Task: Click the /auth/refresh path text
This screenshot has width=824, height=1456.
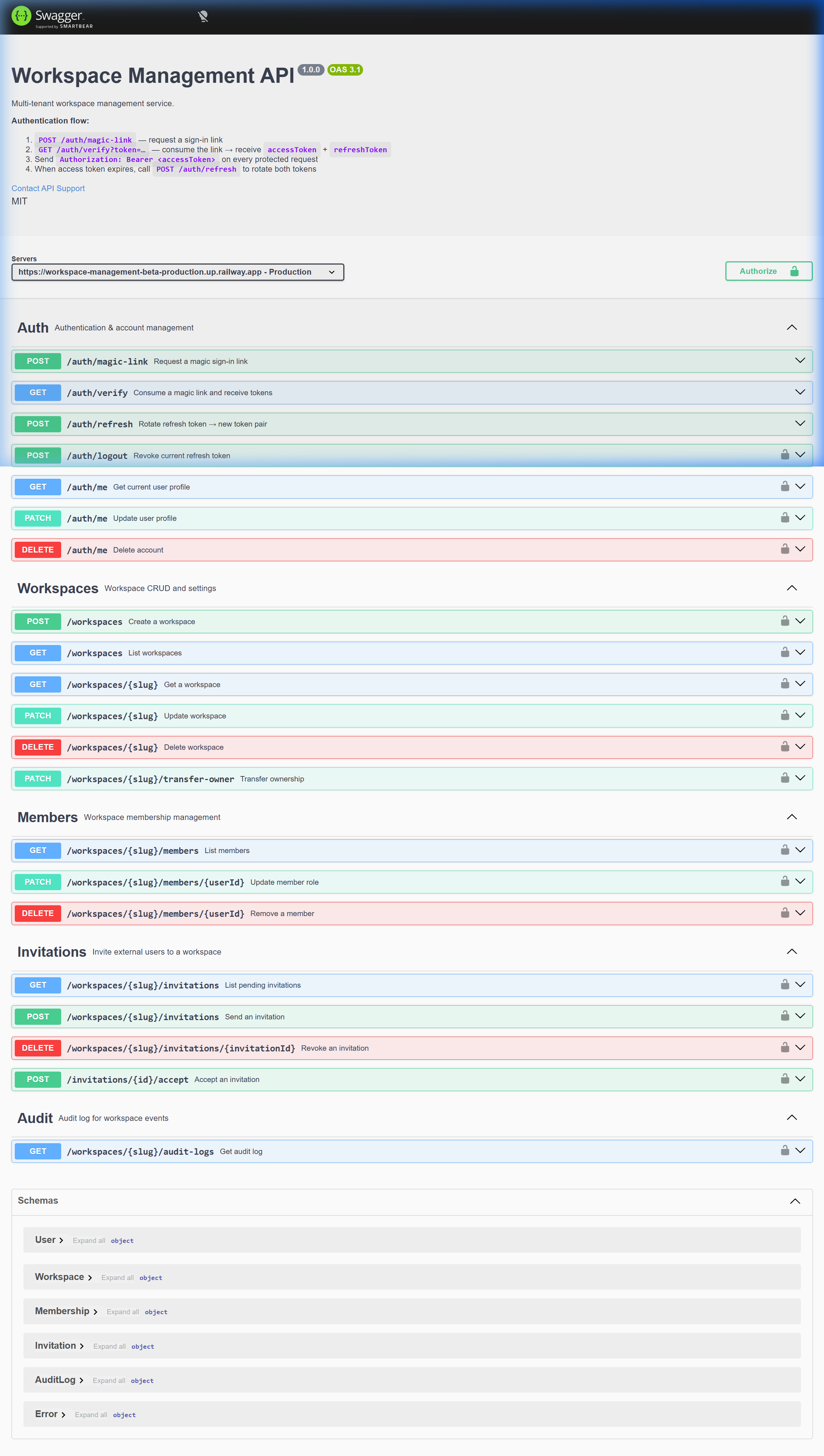Action: click(x=100, y=425)
